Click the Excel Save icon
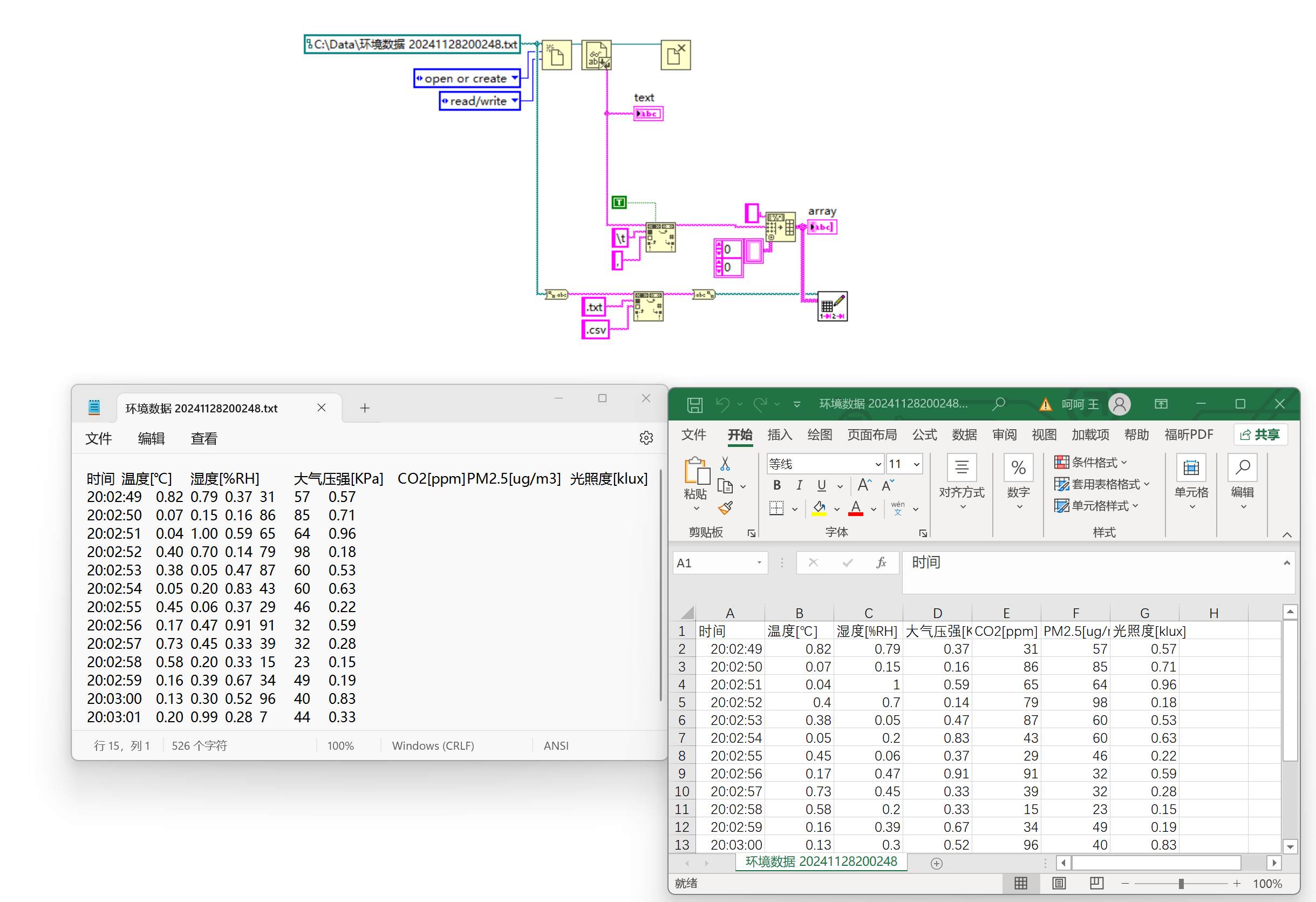 (695, 404)
